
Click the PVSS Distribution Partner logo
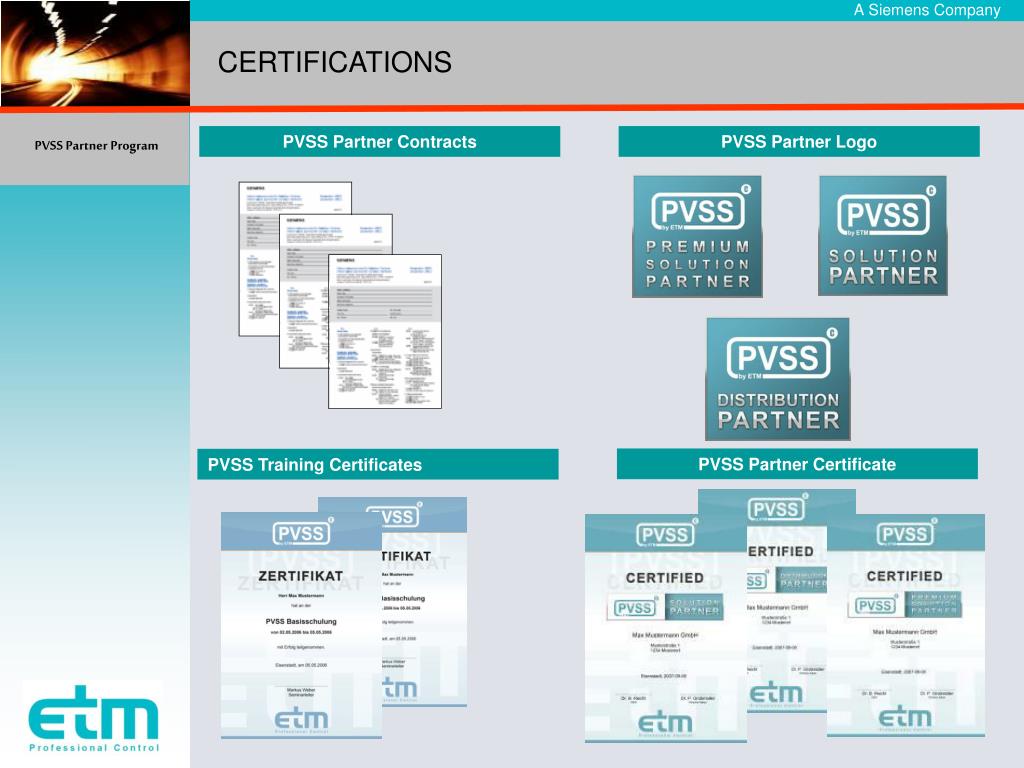[x=778, y=379]
